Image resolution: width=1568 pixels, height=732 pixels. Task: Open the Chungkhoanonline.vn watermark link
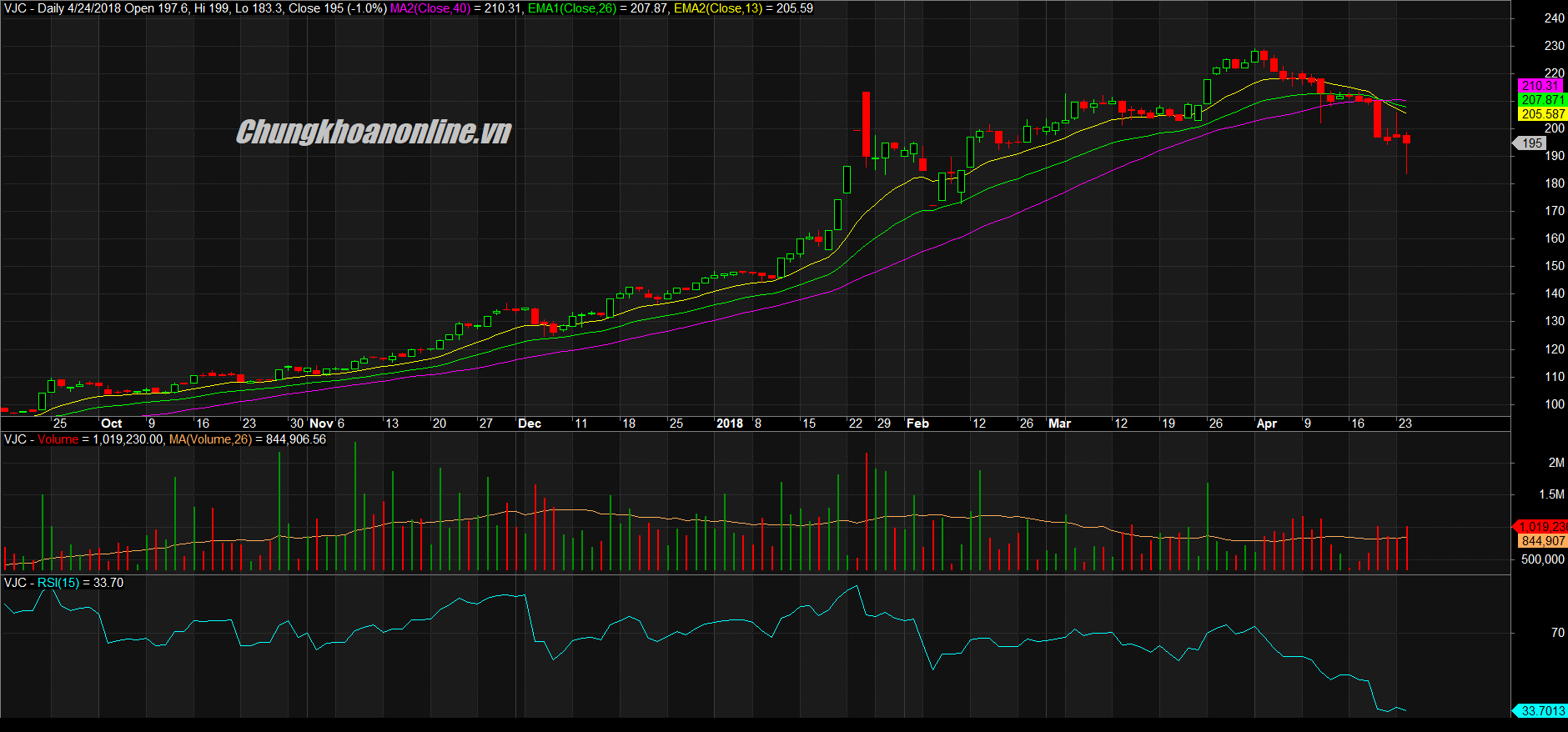(374, 132)
